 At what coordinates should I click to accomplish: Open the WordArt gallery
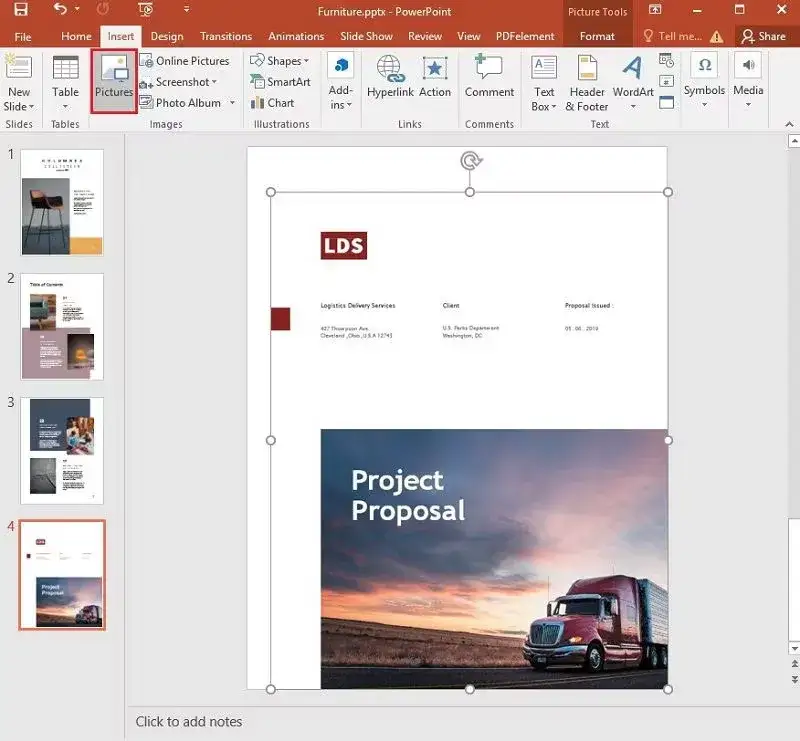(633, 83)
